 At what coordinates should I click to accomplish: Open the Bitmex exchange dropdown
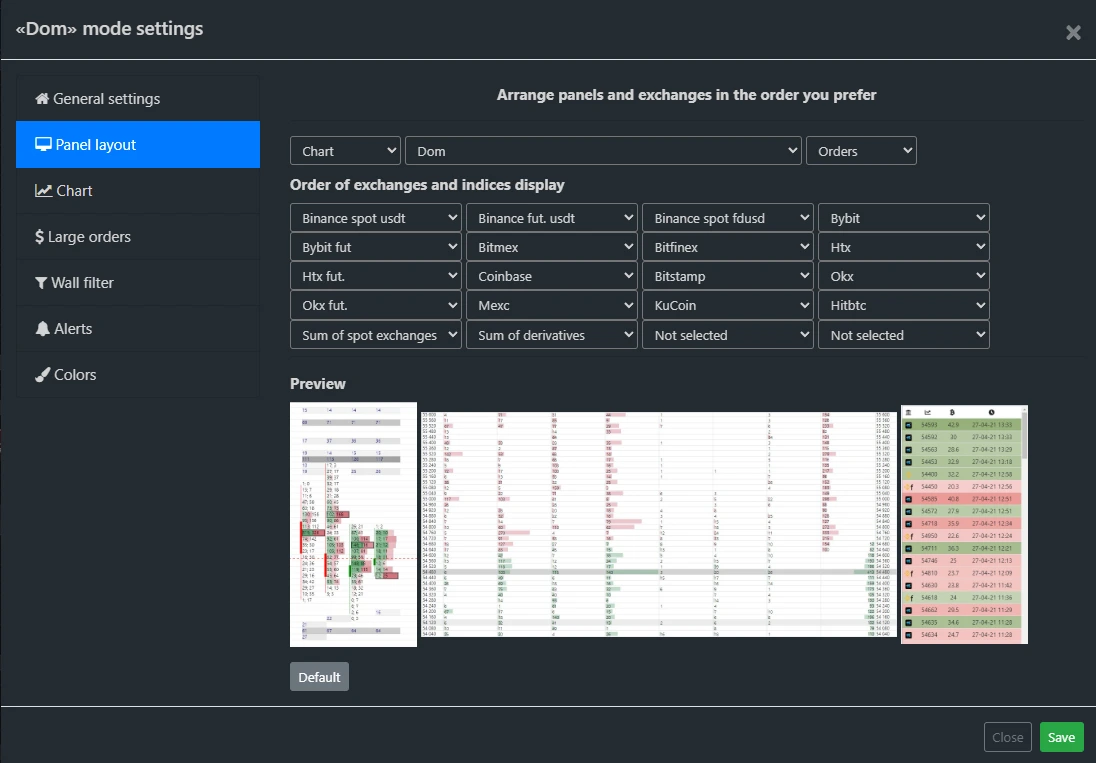click(x=551, y=246)
